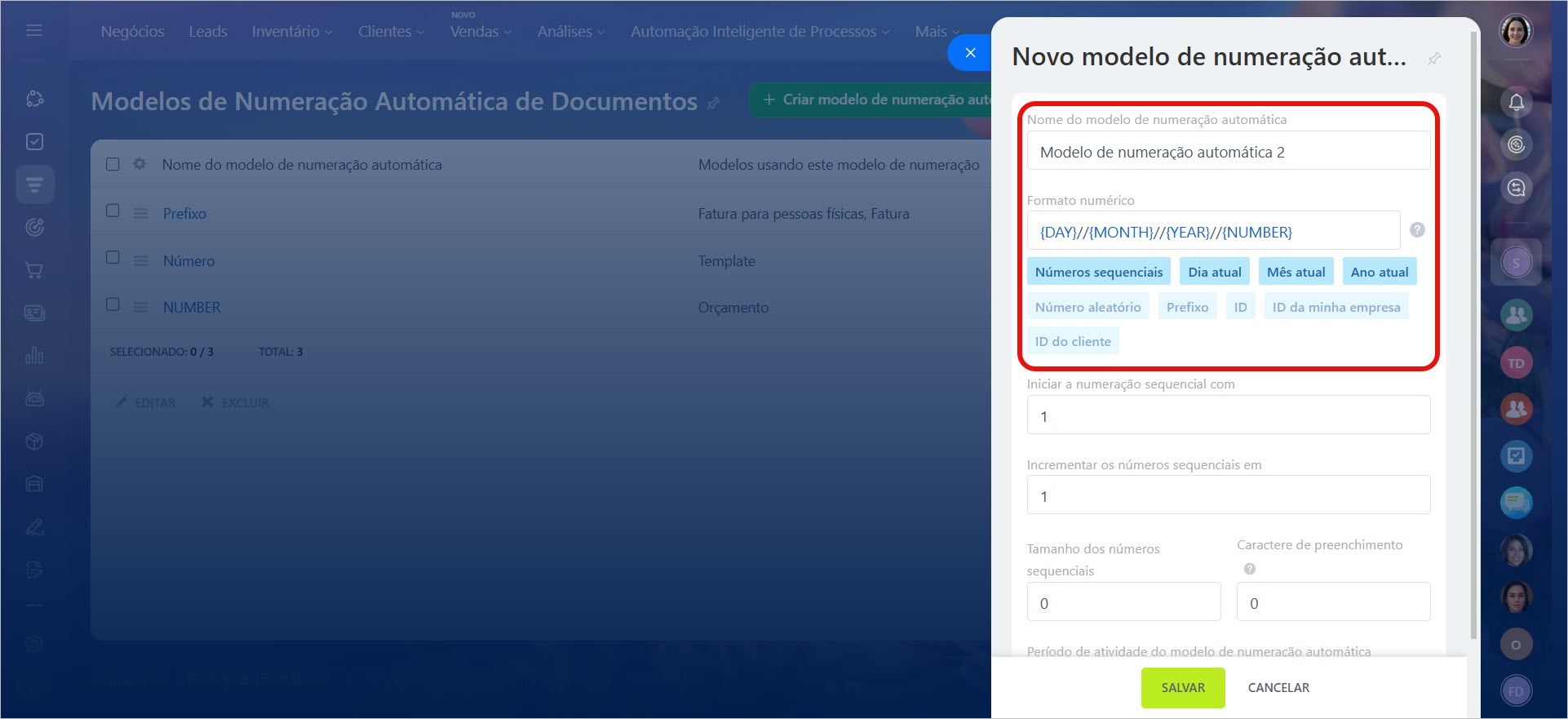Open the Mais dropdown menu
Screen dimensions: 1568x719
coord(937,32)
